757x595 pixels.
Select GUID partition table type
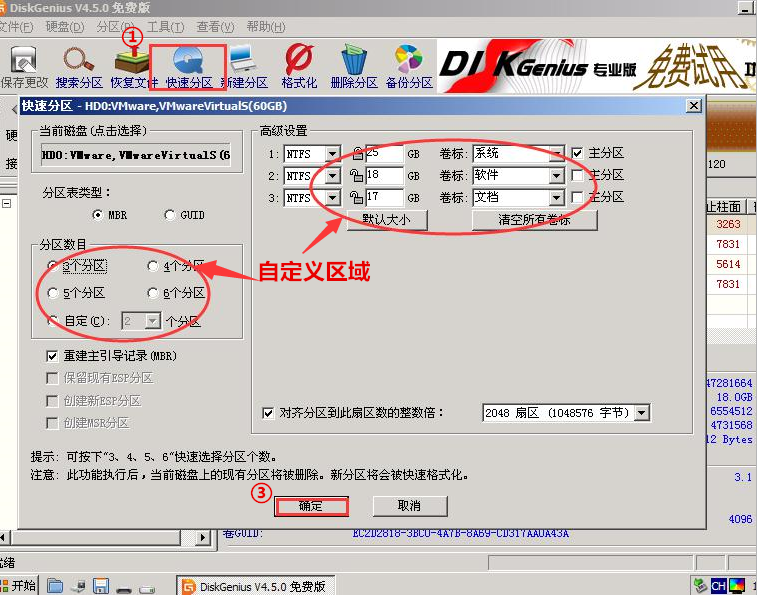click(169, 215)
